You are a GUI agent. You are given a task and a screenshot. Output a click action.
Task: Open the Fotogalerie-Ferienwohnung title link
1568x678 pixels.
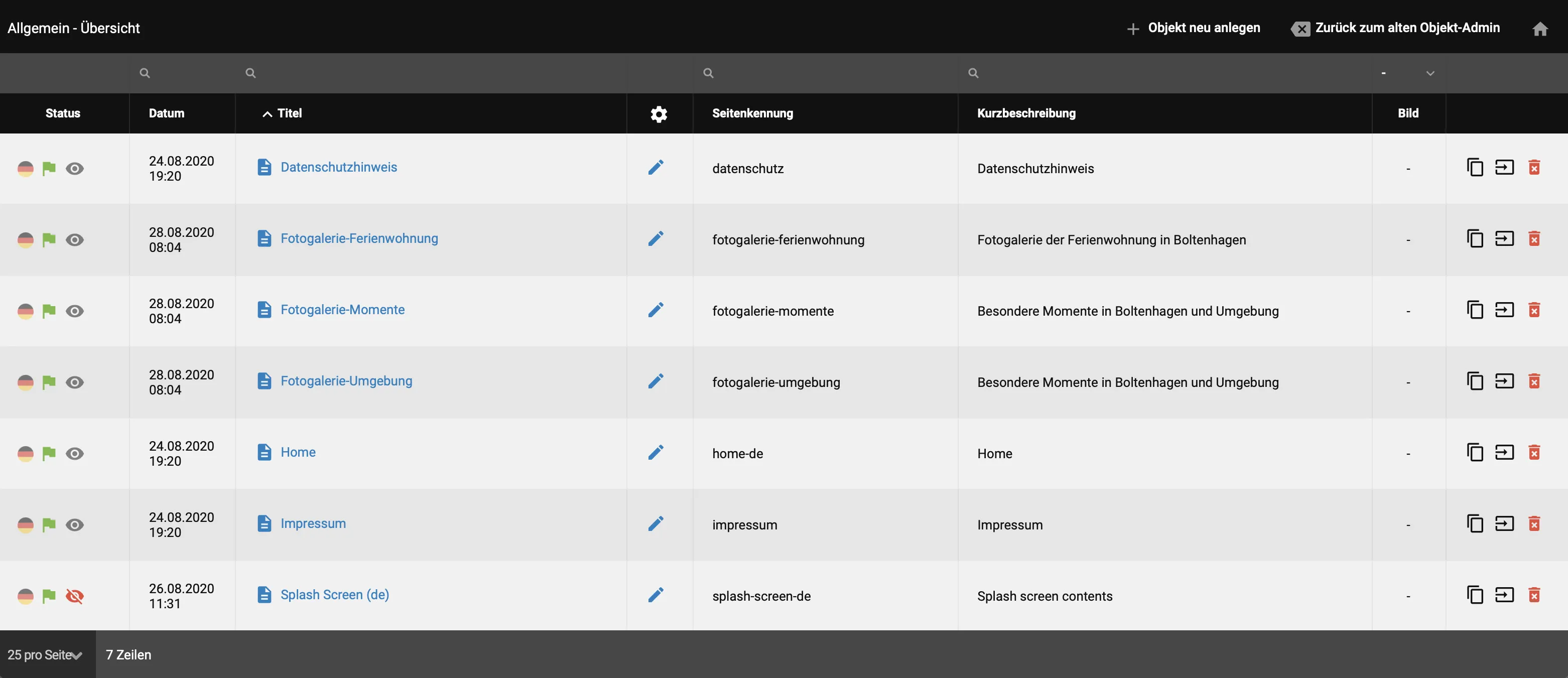point(359,238)
